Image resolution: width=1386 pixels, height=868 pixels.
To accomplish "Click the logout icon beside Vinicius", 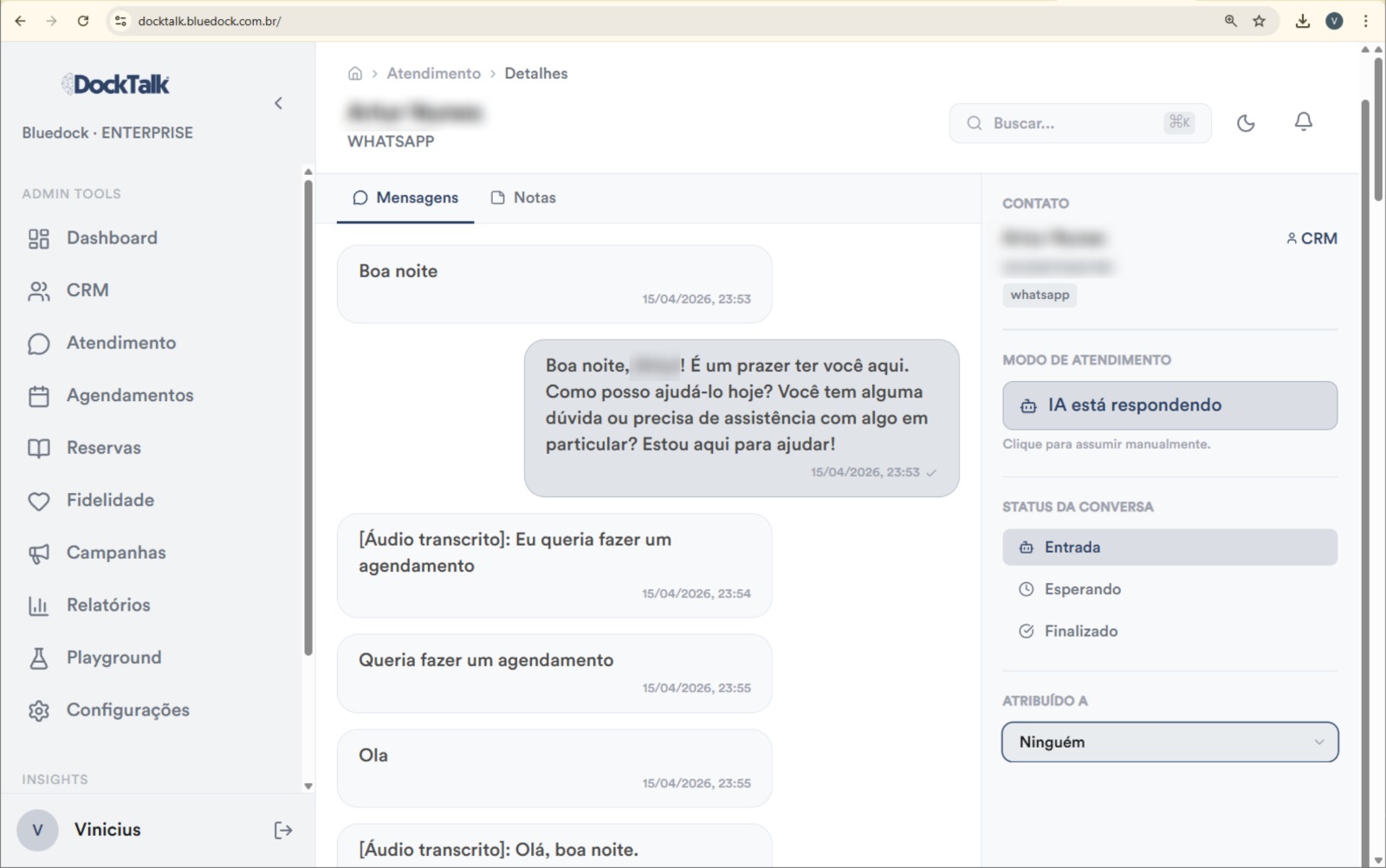I will coord(283,830).
